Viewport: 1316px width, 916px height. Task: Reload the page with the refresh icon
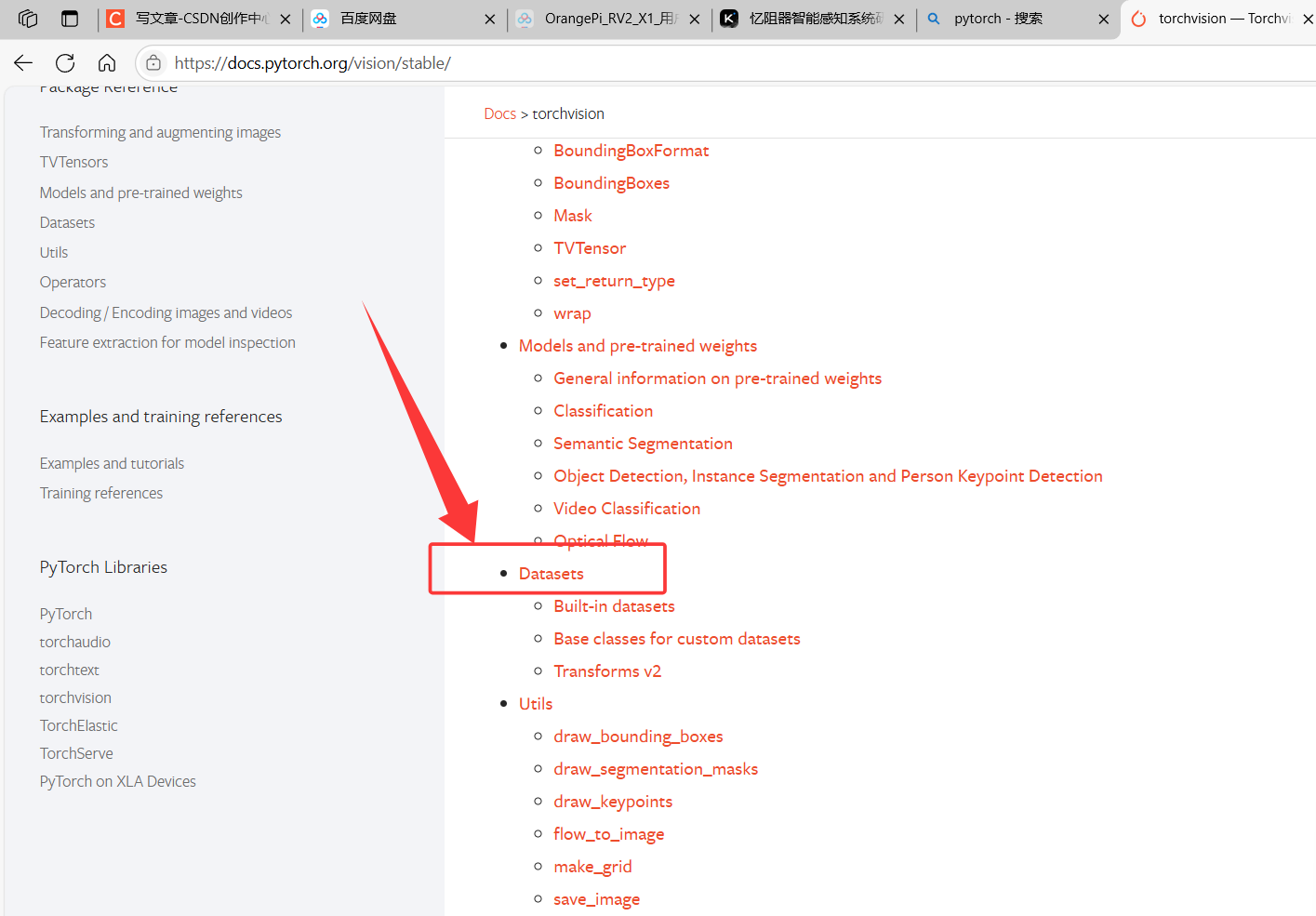(x=65, y=63)
